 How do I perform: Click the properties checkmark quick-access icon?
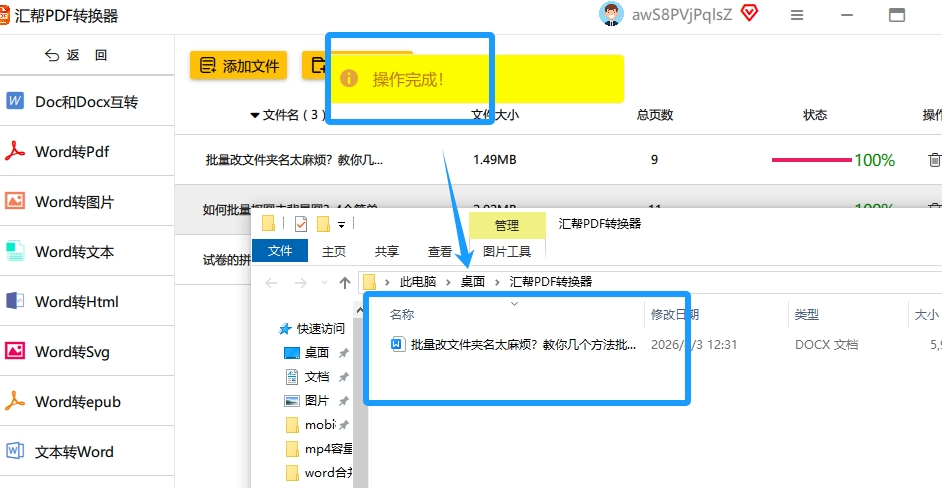301,224
